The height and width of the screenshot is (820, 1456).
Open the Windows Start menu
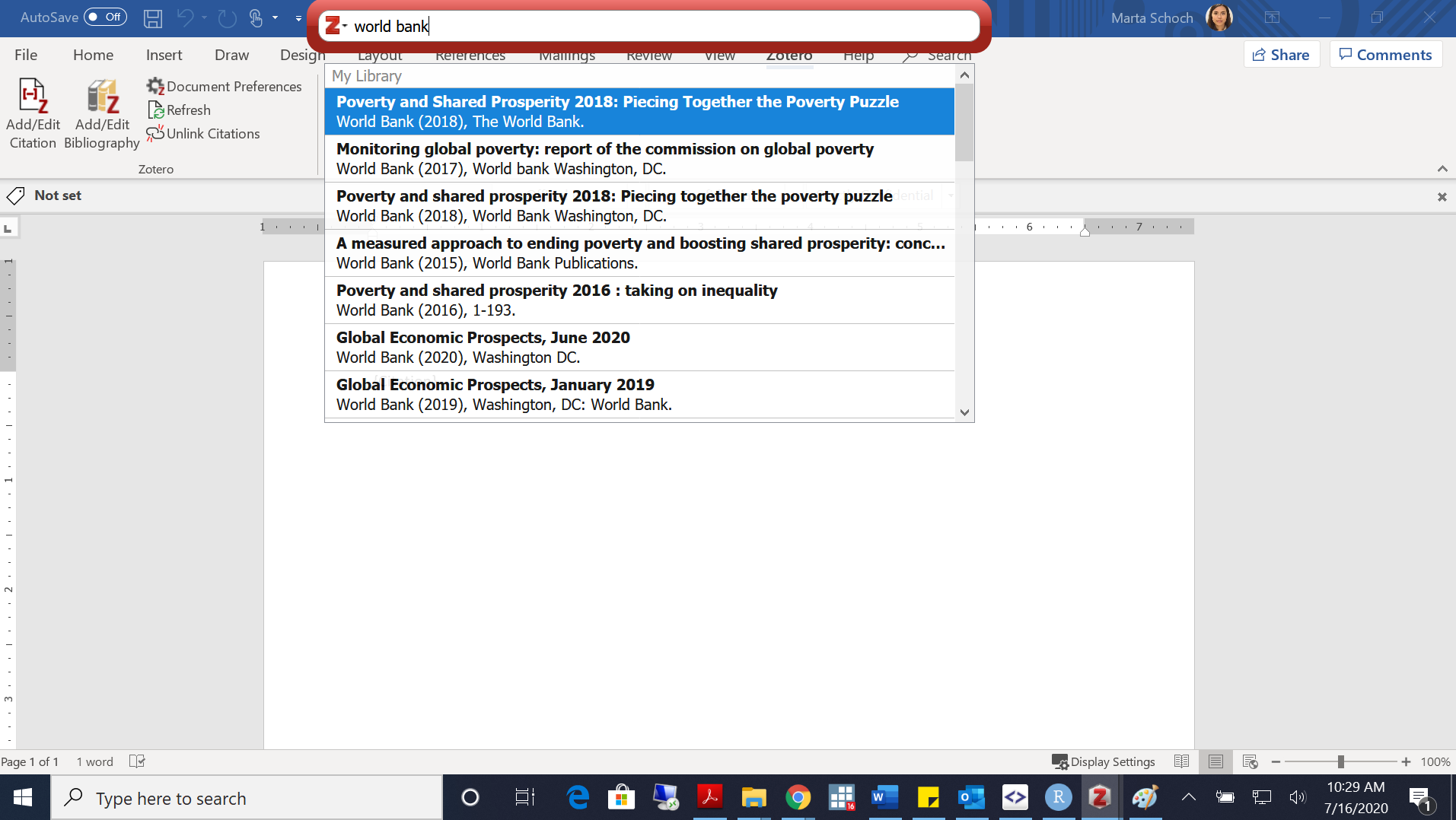coord(23,797)
